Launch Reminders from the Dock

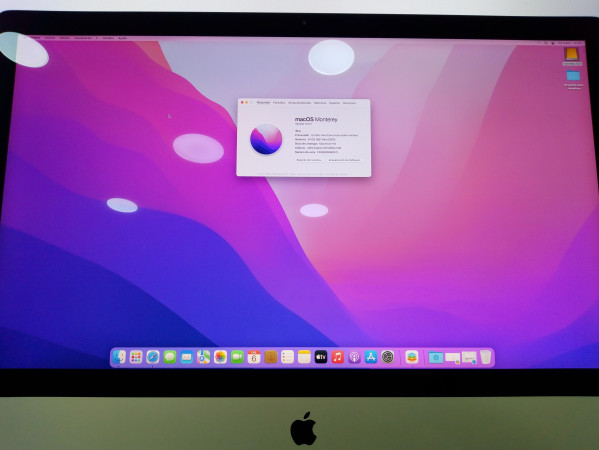pyautogui.click(x=287, y=357)
